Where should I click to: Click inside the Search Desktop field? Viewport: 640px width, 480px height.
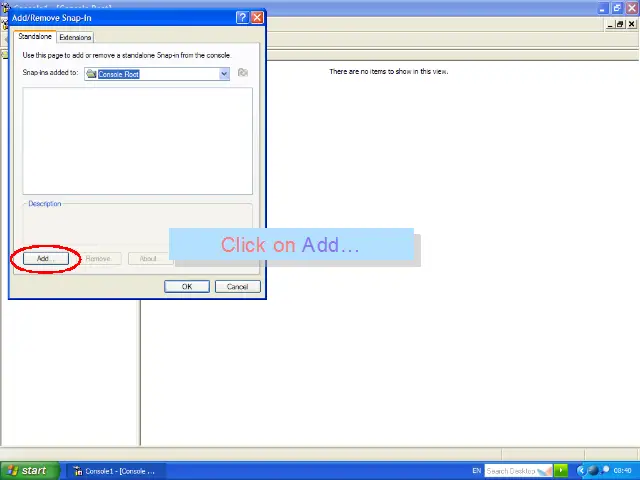click(510, 471)
